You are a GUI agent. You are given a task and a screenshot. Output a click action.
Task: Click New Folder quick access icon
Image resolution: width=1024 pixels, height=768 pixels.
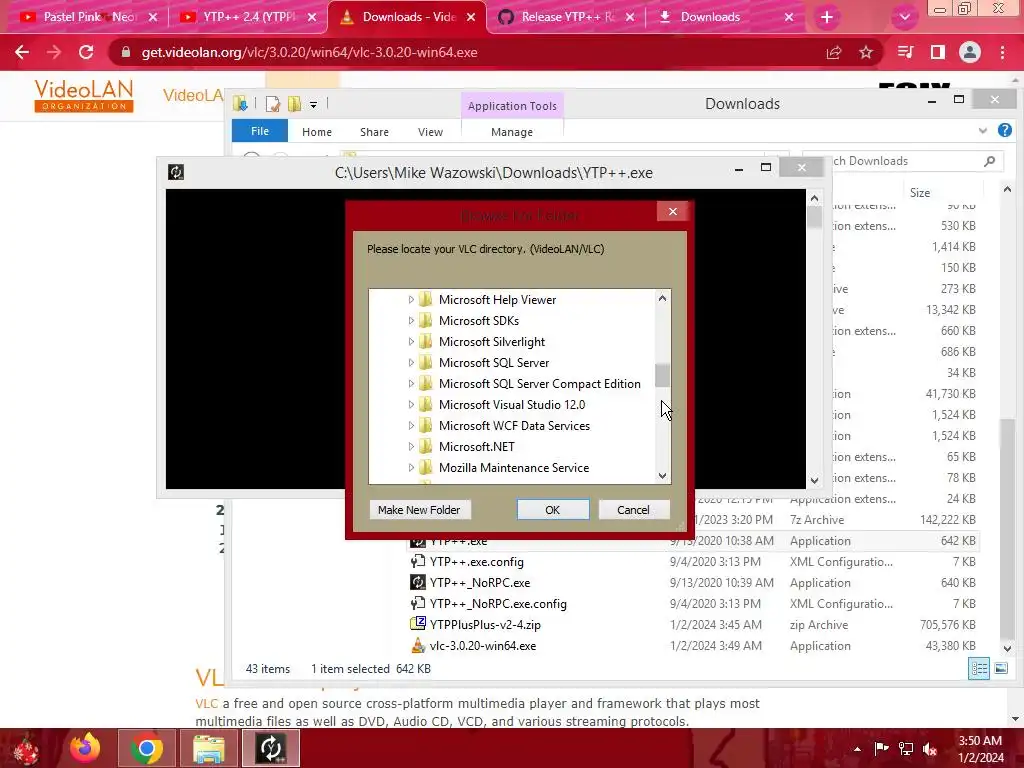click(x=295, y=104)
